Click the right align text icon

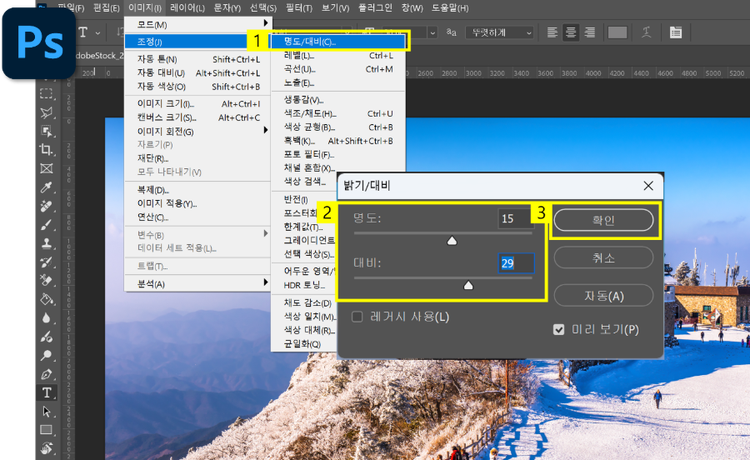[x=590, y=33]
